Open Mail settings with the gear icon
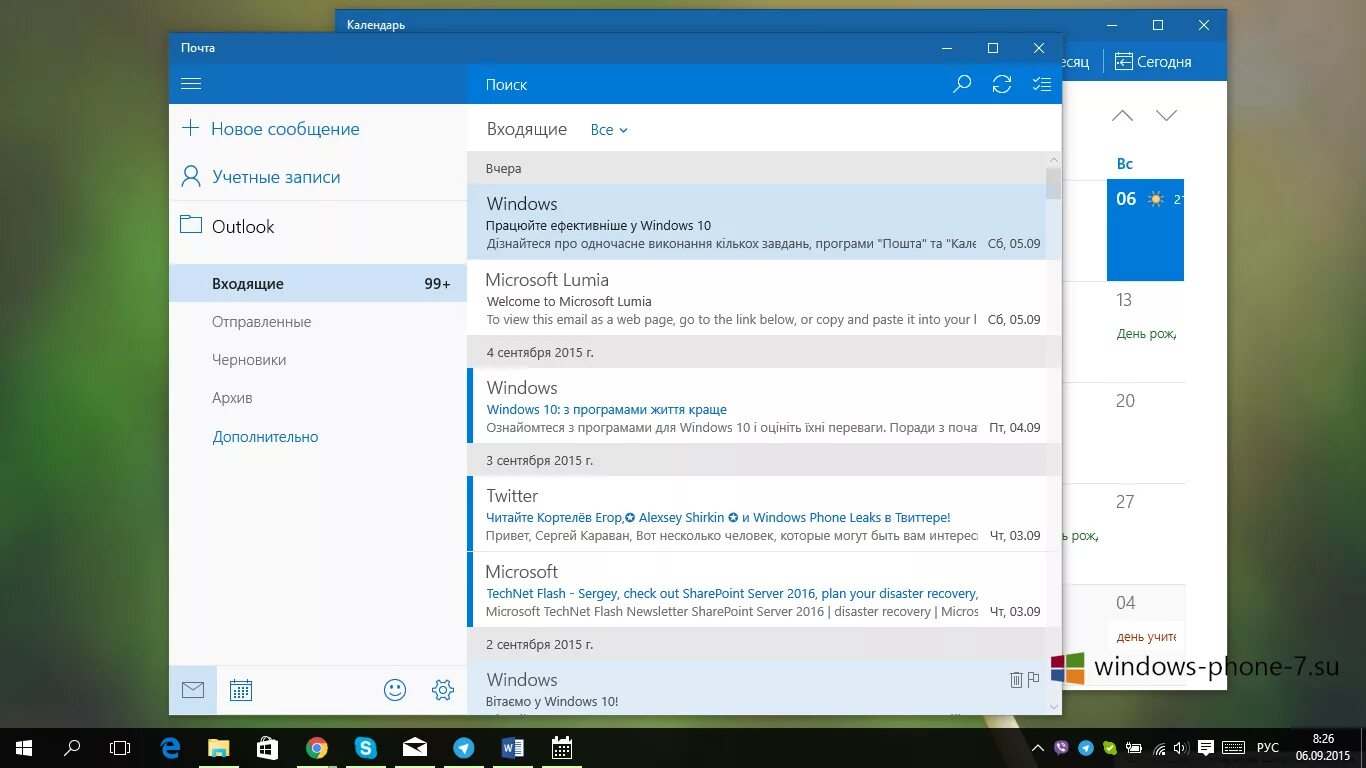 click(443, 690)
